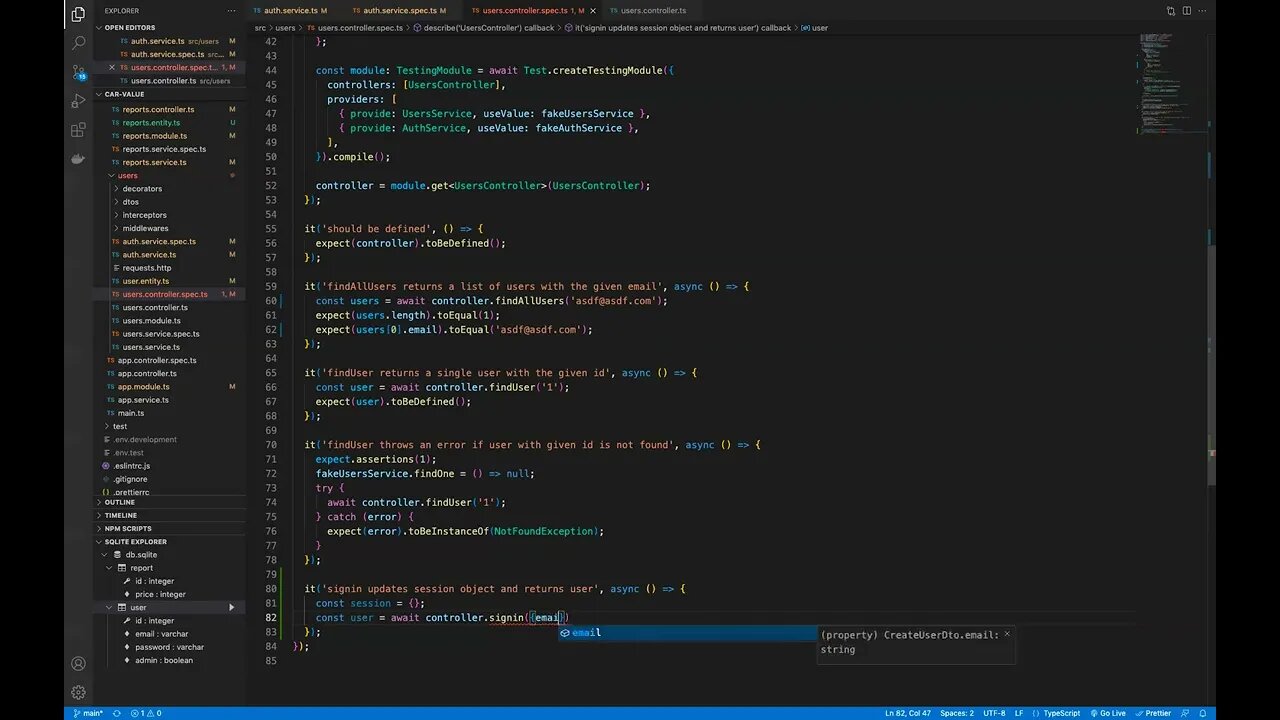1280x720 pixels.
Task: Click describe('UsersController') callback breadcrumb
Action: 488,28
